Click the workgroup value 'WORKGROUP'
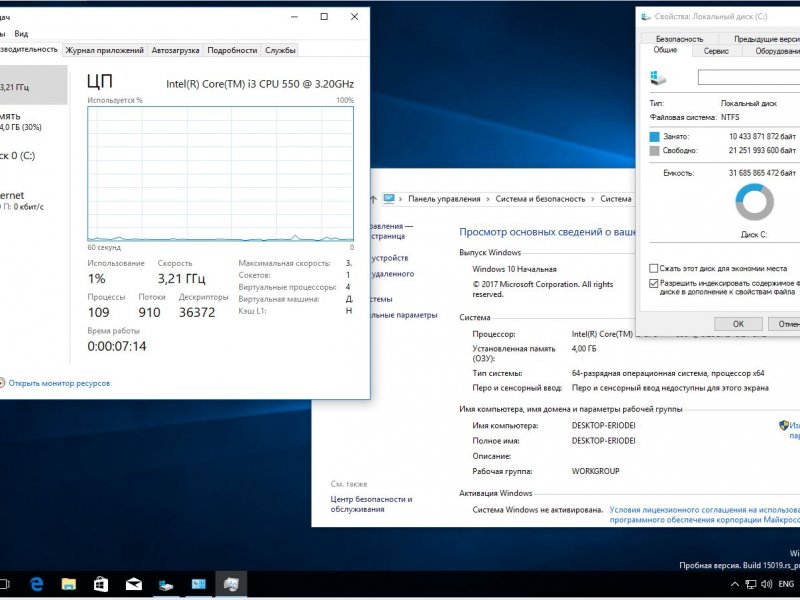 tap(595, 471)
